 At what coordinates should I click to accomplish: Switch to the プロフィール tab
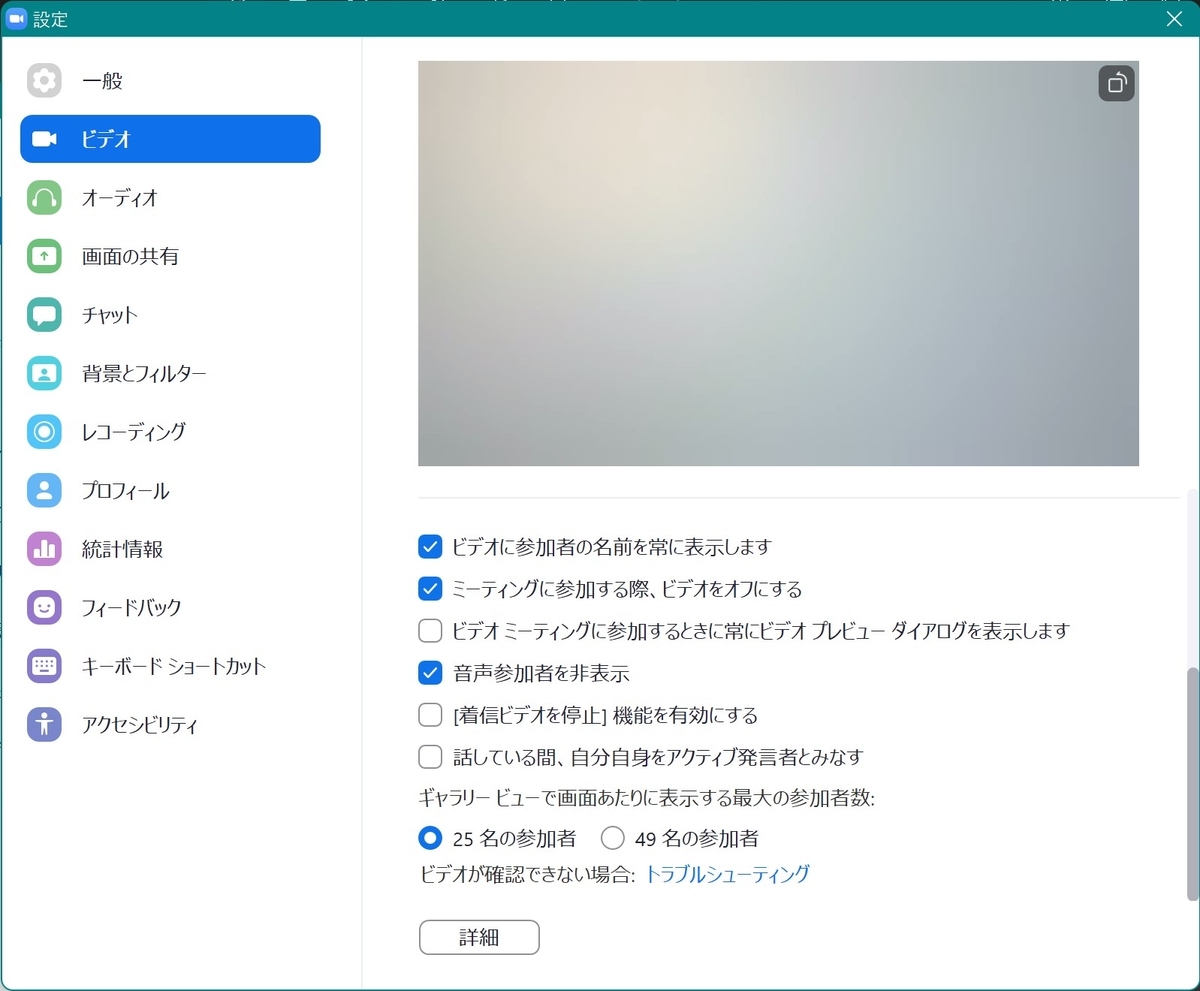click(44, 490)
